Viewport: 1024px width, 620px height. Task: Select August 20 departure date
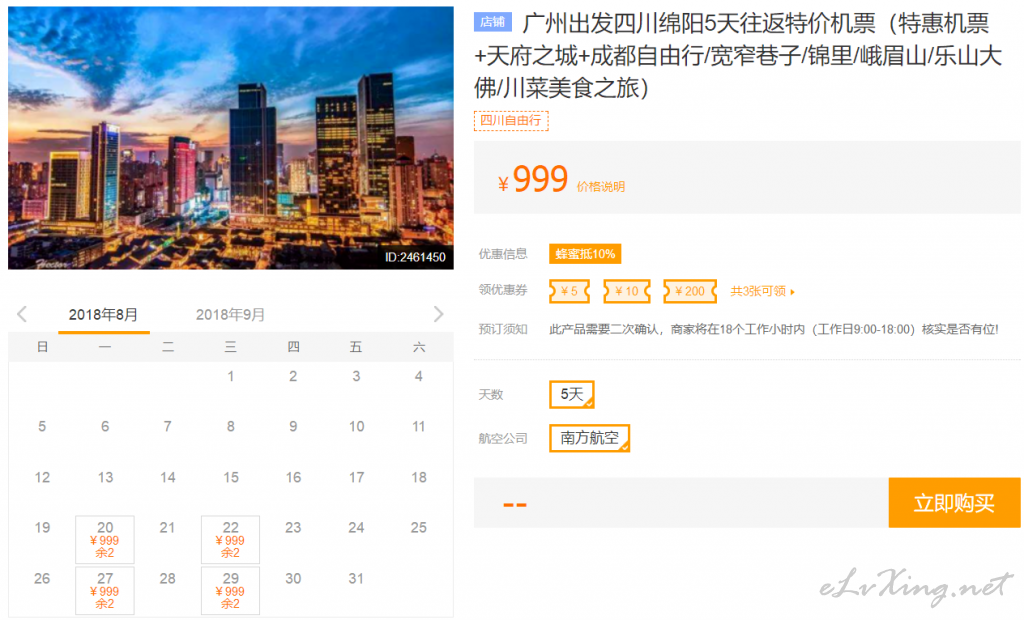point(105,540)
